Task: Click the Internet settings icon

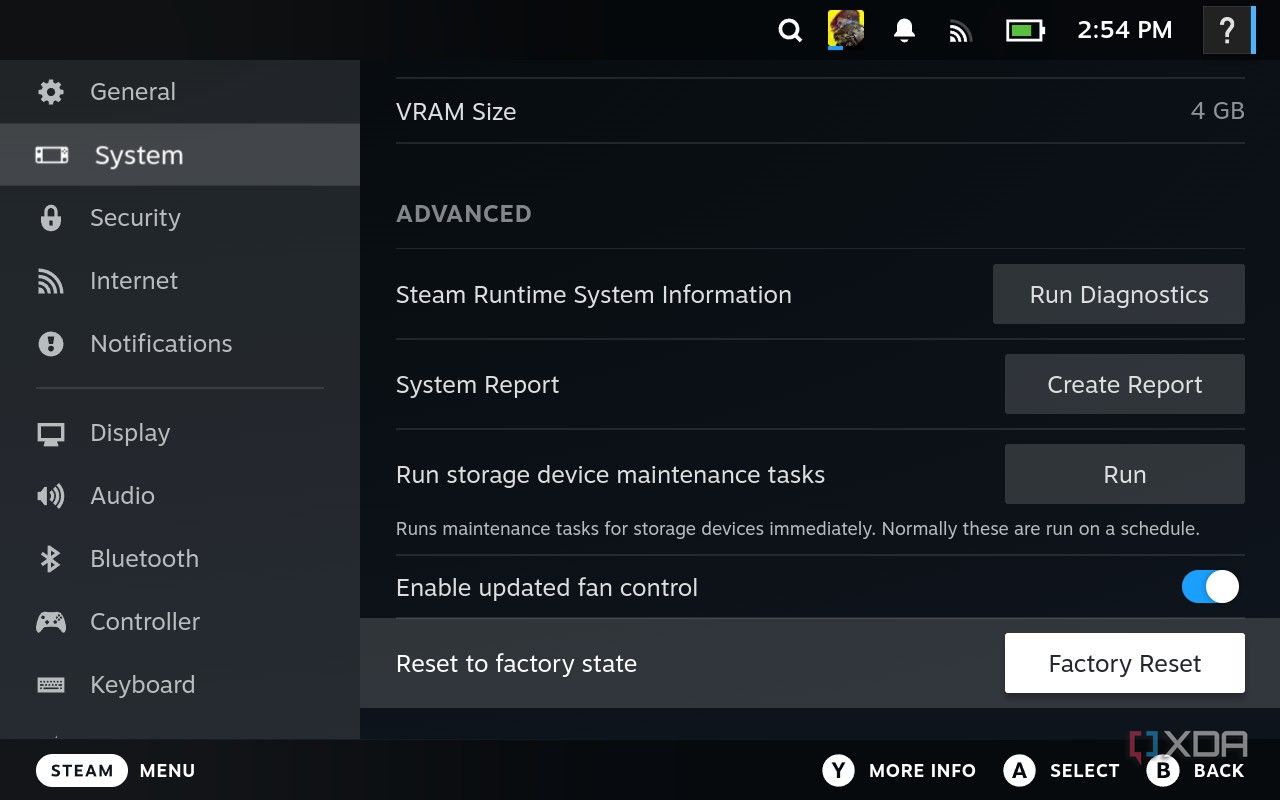Action: point(51,281)
